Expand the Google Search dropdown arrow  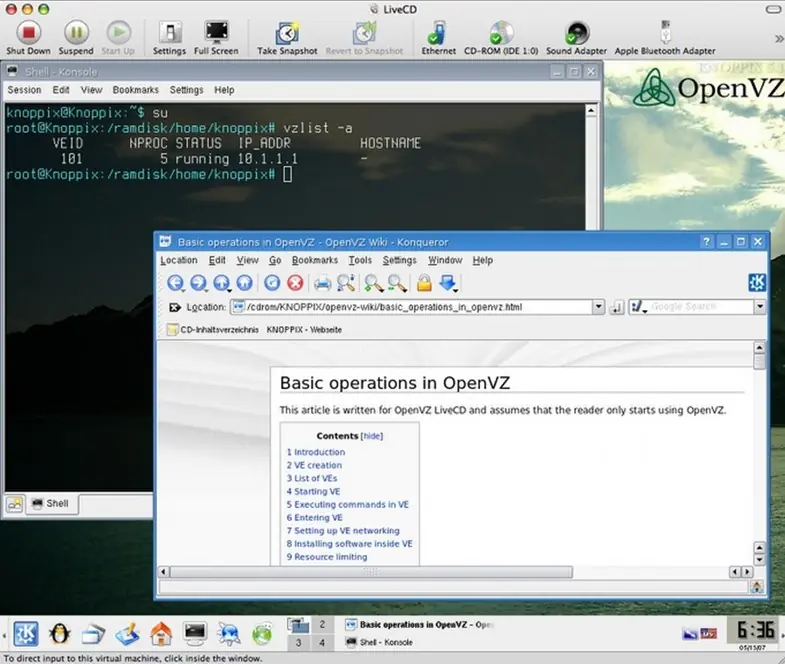[759, 307]
